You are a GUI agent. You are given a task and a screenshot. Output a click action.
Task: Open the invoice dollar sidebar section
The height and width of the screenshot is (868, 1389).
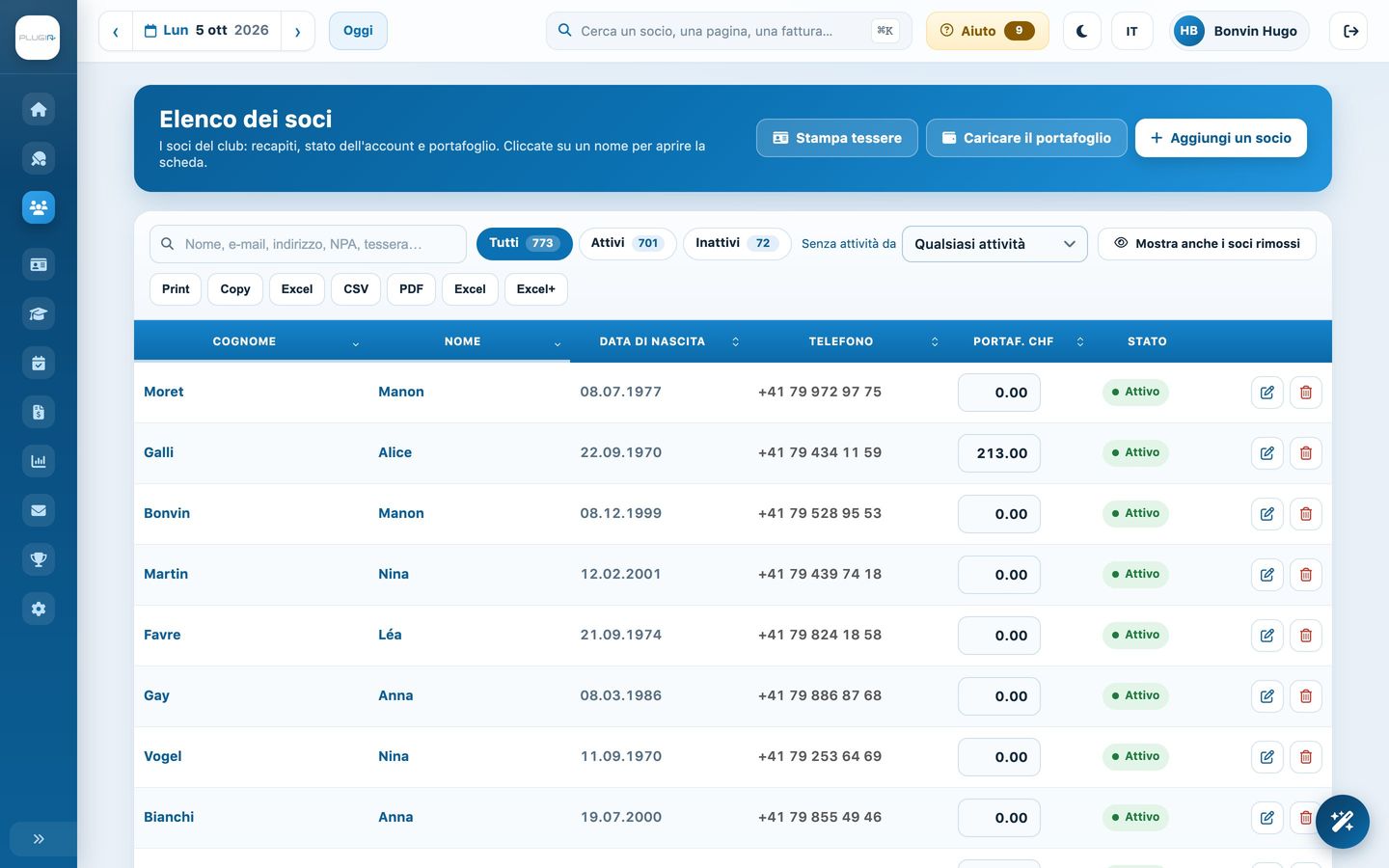(39, 412)
